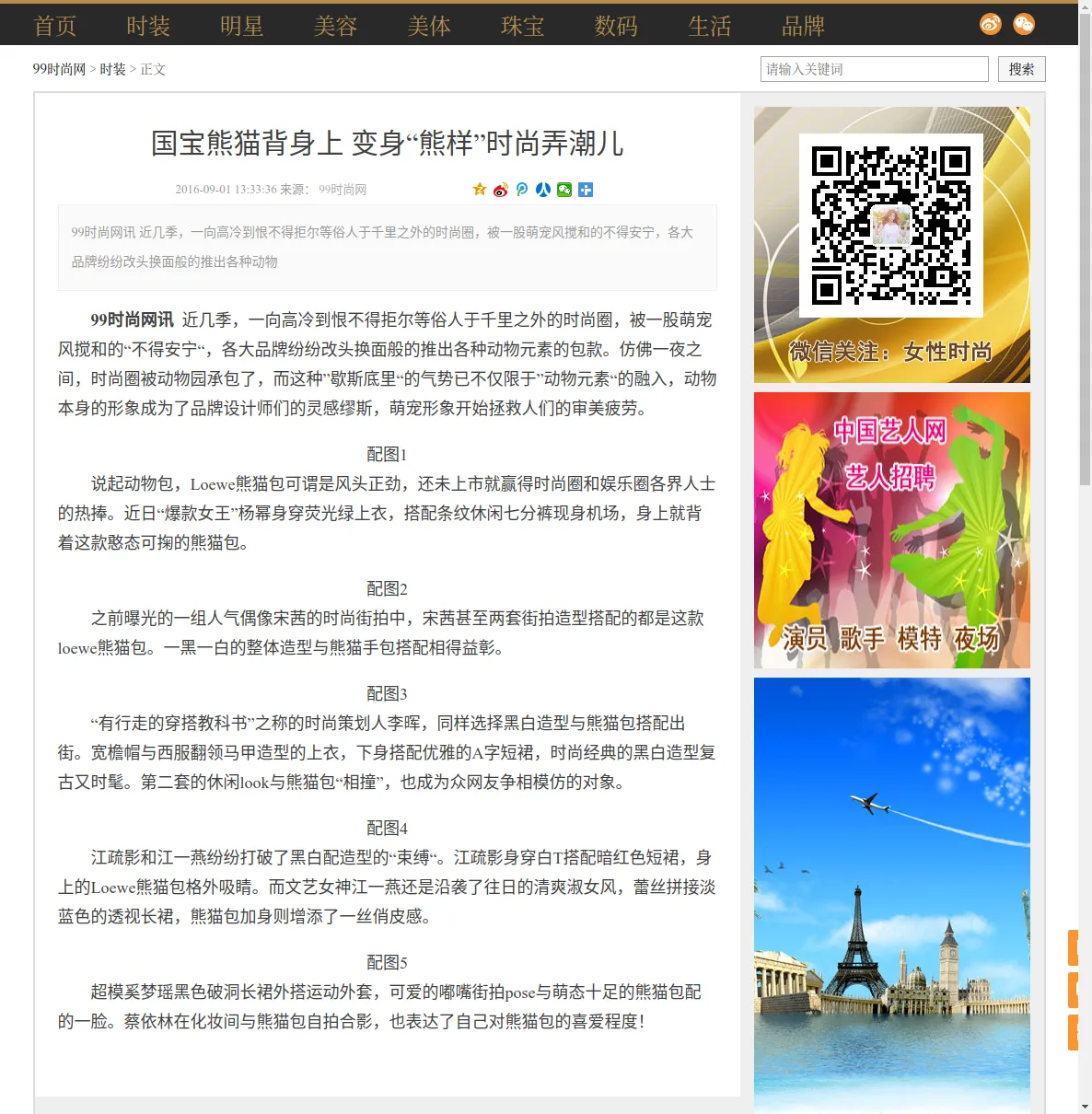Share article to Qzone star icon

click(479, 190)
